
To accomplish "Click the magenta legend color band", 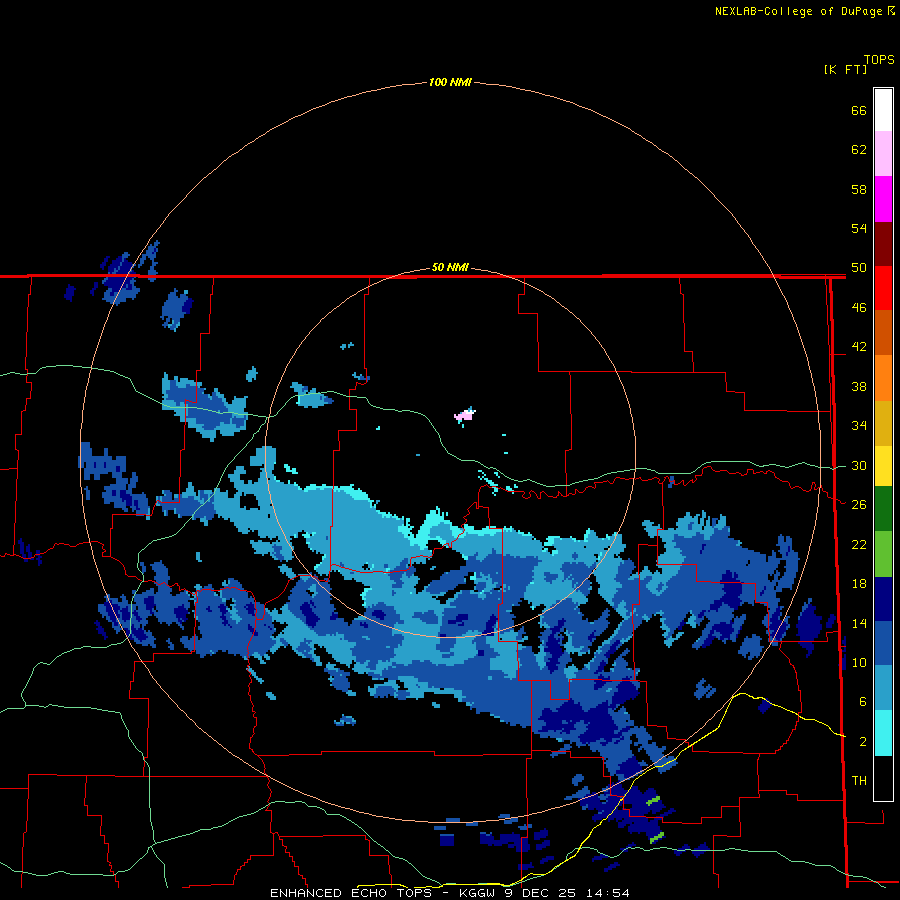I will 883,199.
